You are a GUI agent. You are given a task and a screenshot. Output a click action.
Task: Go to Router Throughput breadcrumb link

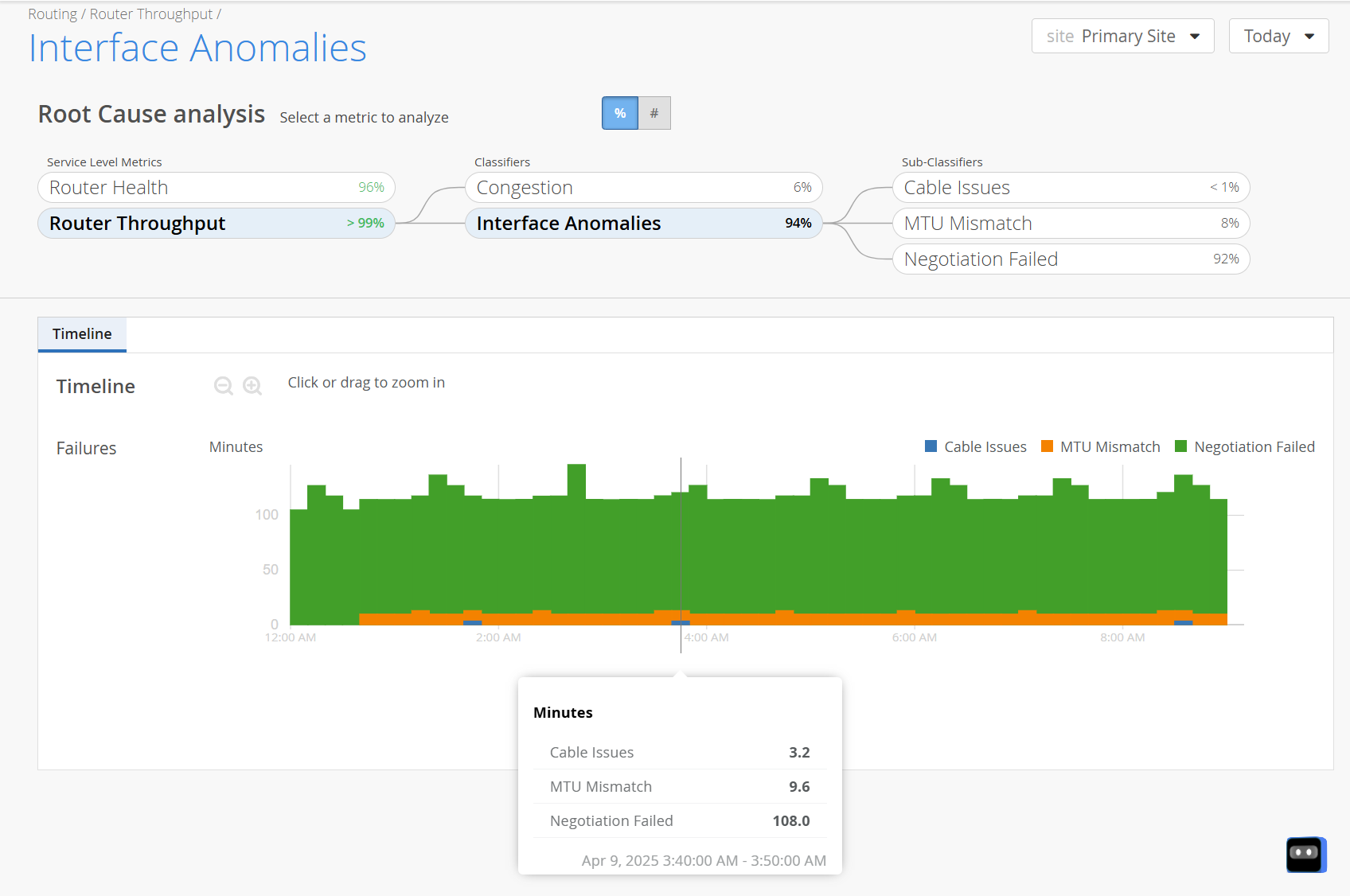[151, 14]
